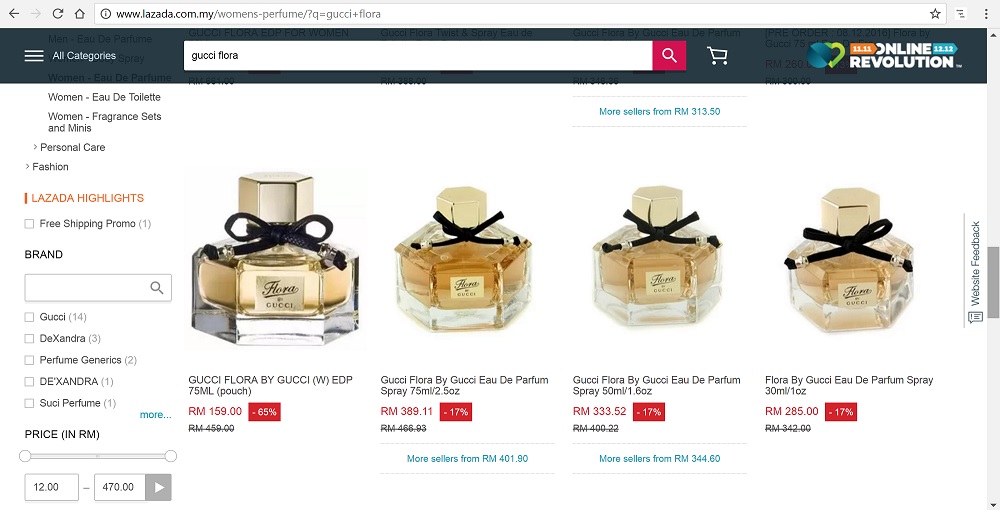Open the shopping cart icon
Viewport: 1000px width, 510px height.
(717, 56)
